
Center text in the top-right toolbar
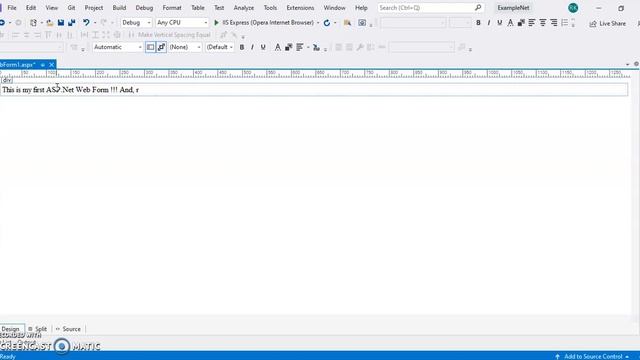coord(542,23)
